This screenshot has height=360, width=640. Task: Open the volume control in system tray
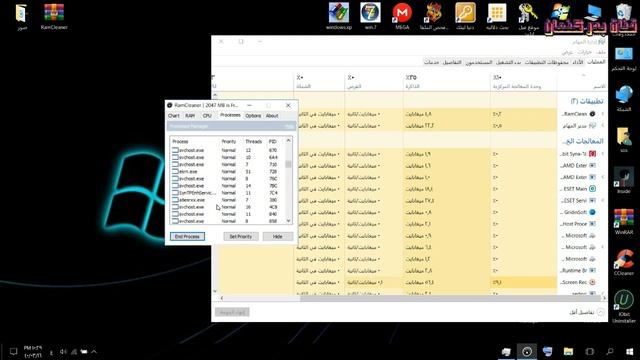tap(63, 352)
